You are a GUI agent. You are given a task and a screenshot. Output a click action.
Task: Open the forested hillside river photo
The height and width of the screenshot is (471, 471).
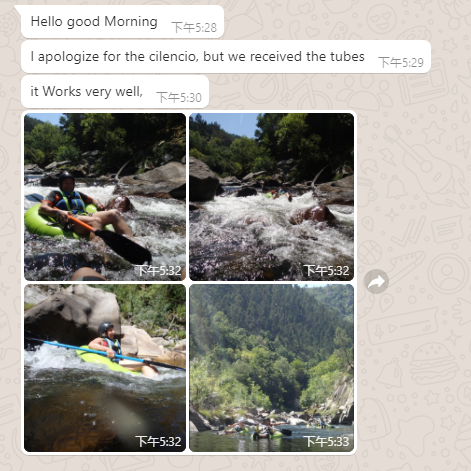272,368
